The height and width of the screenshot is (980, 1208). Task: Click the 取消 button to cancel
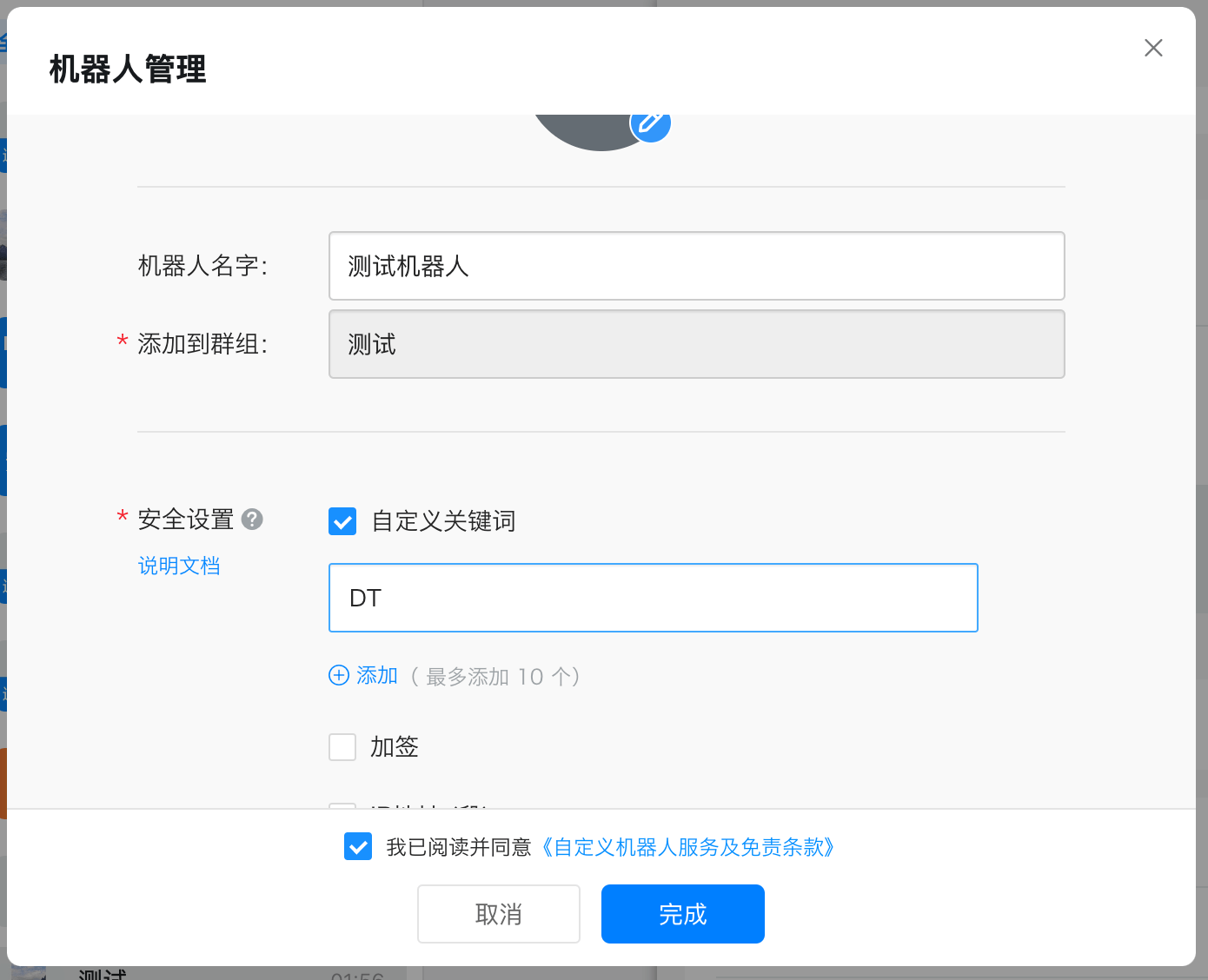(x=498, y=913)
